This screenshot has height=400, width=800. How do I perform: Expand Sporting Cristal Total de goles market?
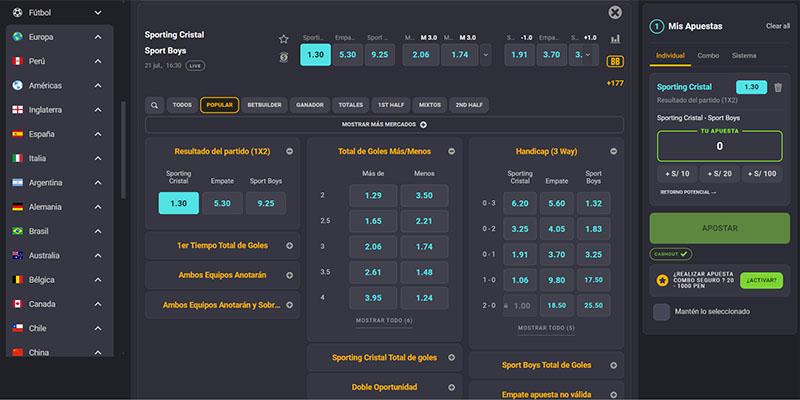452,358
